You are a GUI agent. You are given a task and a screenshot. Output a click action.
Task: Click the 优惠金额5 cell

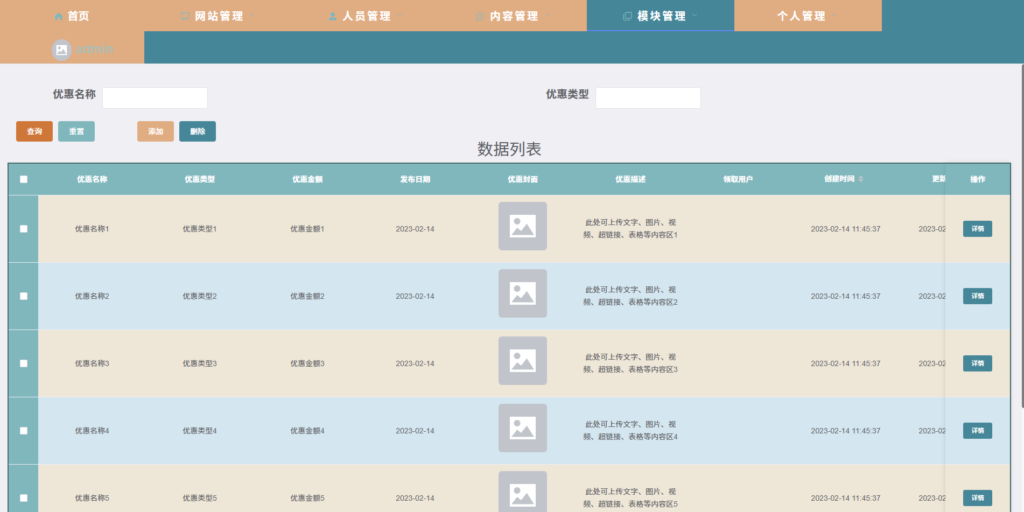coord(307,498)
